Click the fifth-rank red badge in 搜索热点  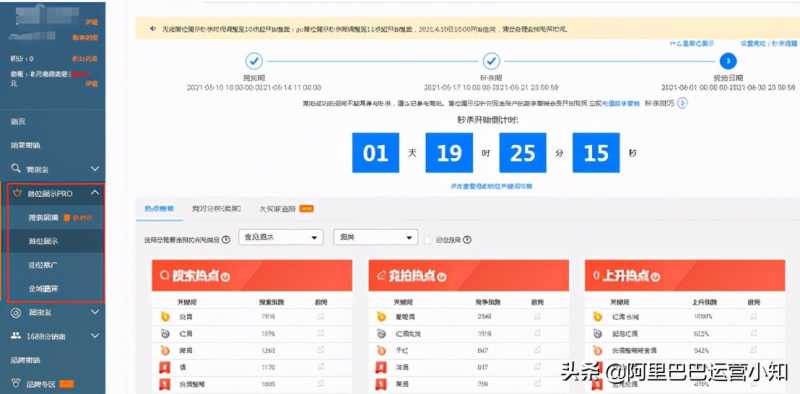click(x=165, y=383)
